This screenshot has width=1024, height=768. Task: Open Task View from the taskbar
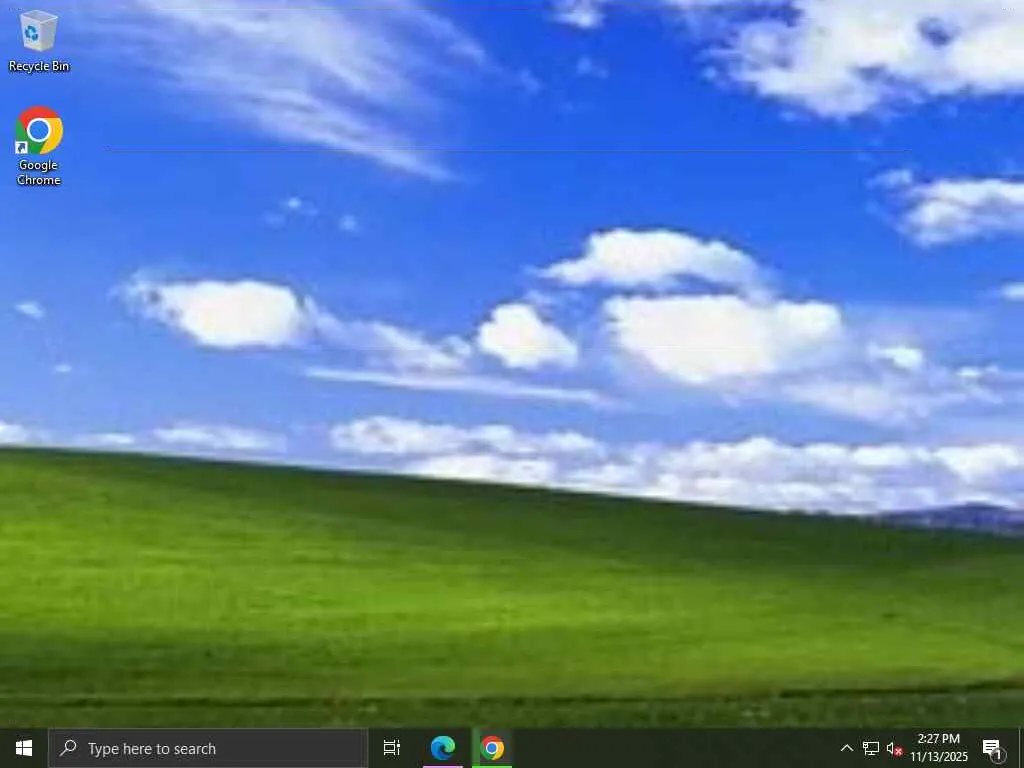[392, 748]
